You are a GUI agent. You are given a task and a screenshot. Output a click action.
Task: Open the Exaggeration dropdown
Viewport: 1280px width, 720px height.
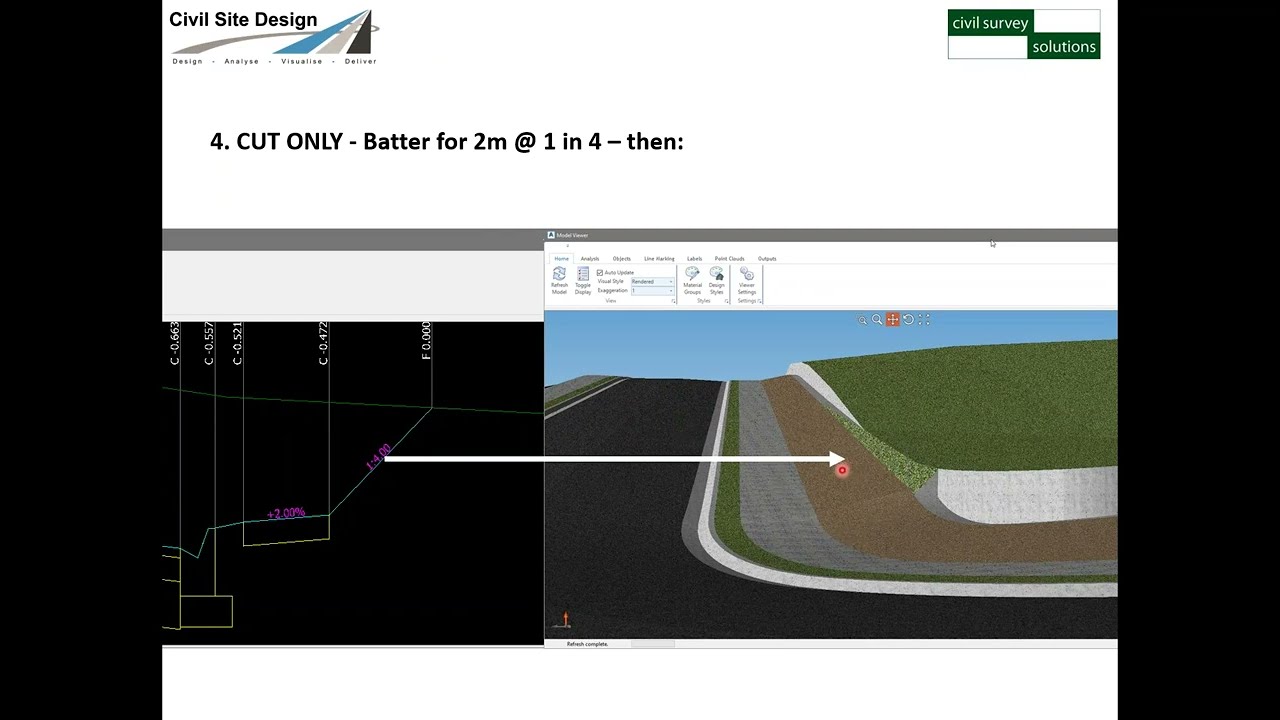[x=653, y=291]
